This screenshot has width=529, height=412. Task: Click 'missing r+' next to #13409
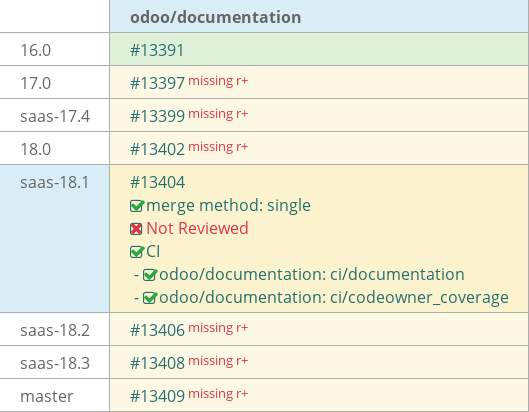point(218,394)
